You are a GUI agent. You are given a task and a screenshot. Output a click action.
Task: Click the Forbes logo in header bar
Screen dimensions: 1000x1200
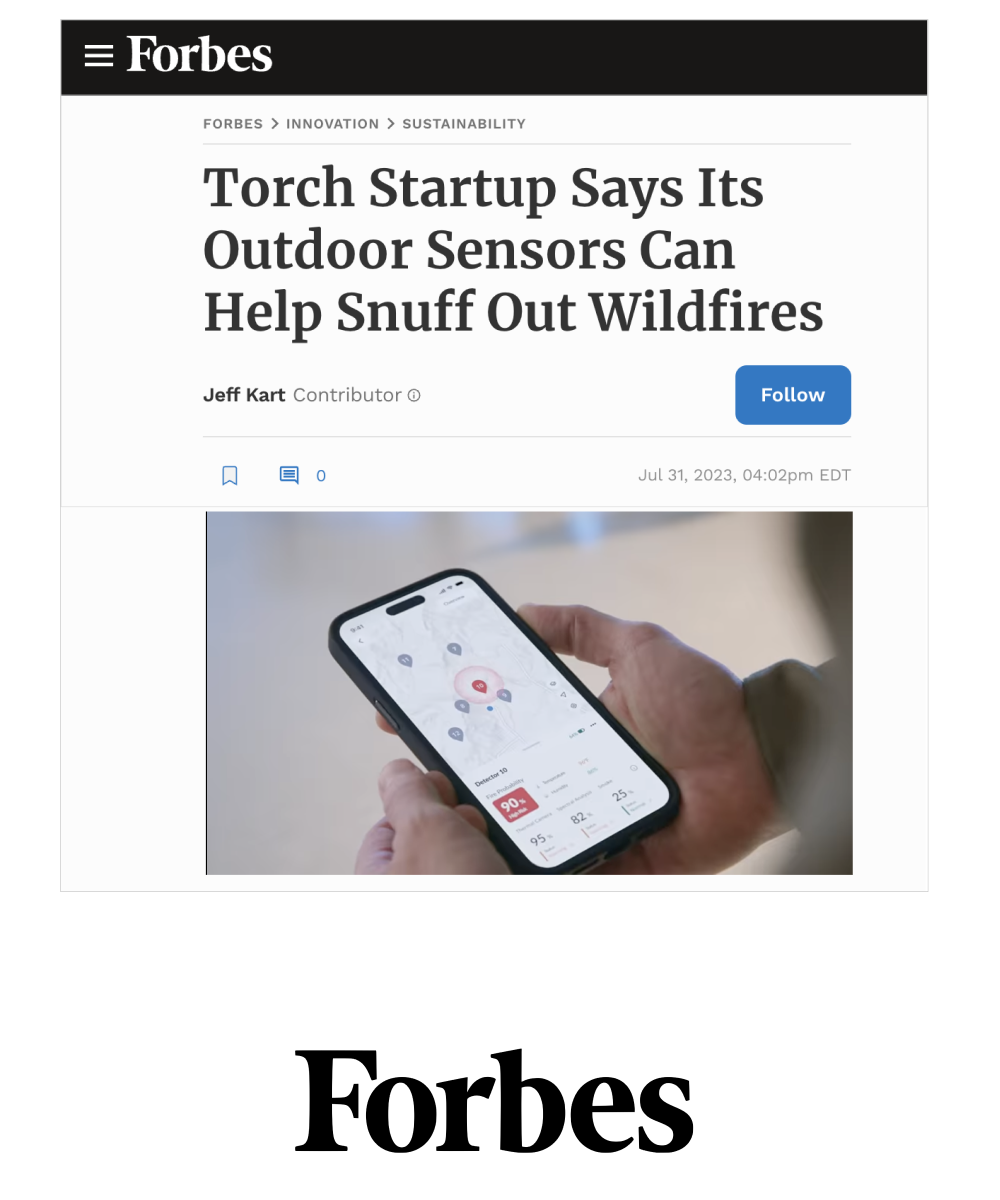199,55
